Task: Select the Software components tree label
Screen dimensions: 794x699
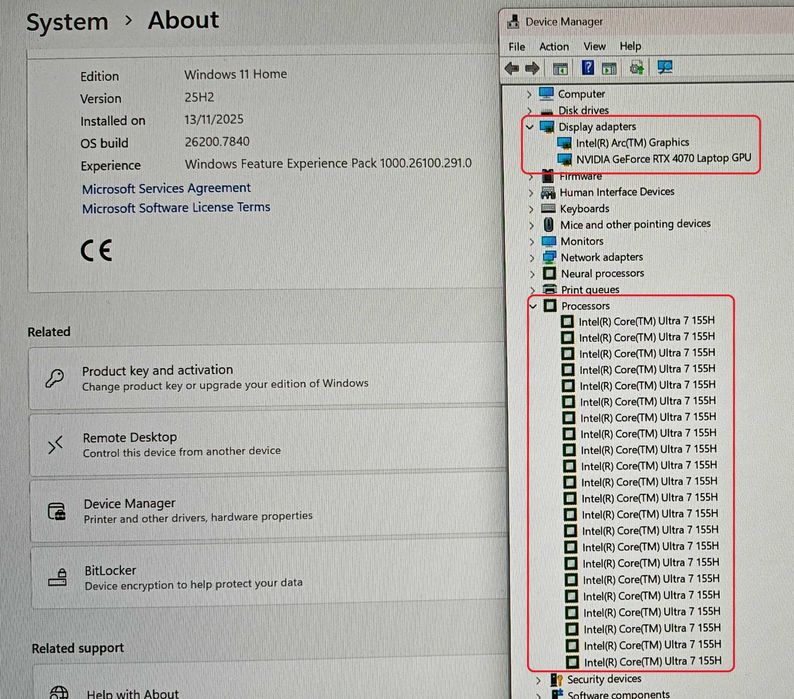Action: [x=618, y=694]
